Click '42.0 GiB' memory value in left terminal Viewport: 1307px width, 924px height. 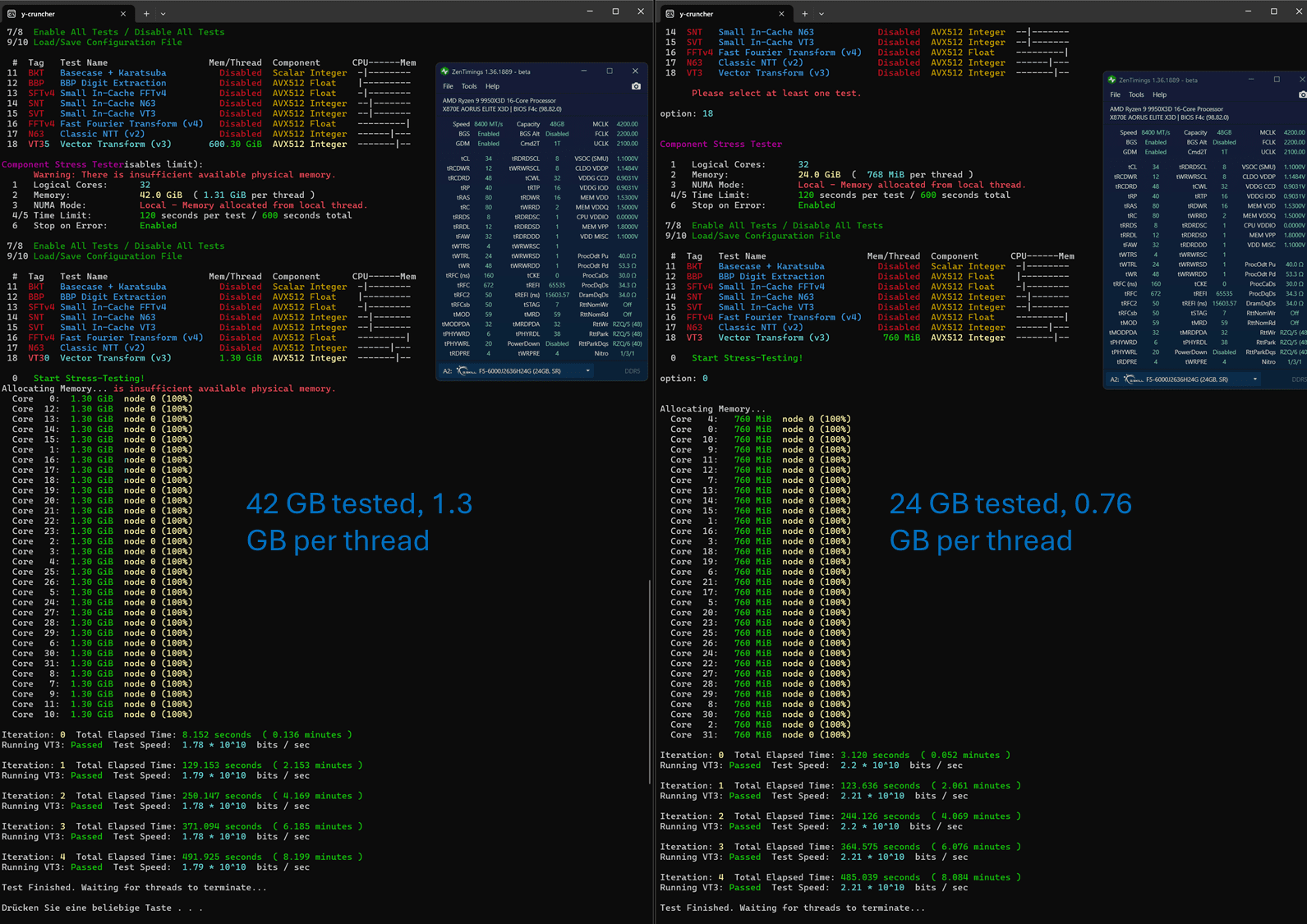161,195
